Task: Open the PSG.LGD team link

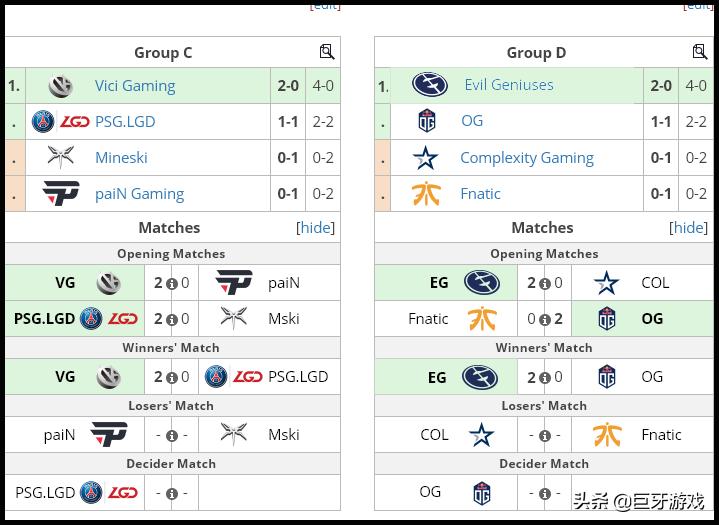Action: (x=125, y=122)
